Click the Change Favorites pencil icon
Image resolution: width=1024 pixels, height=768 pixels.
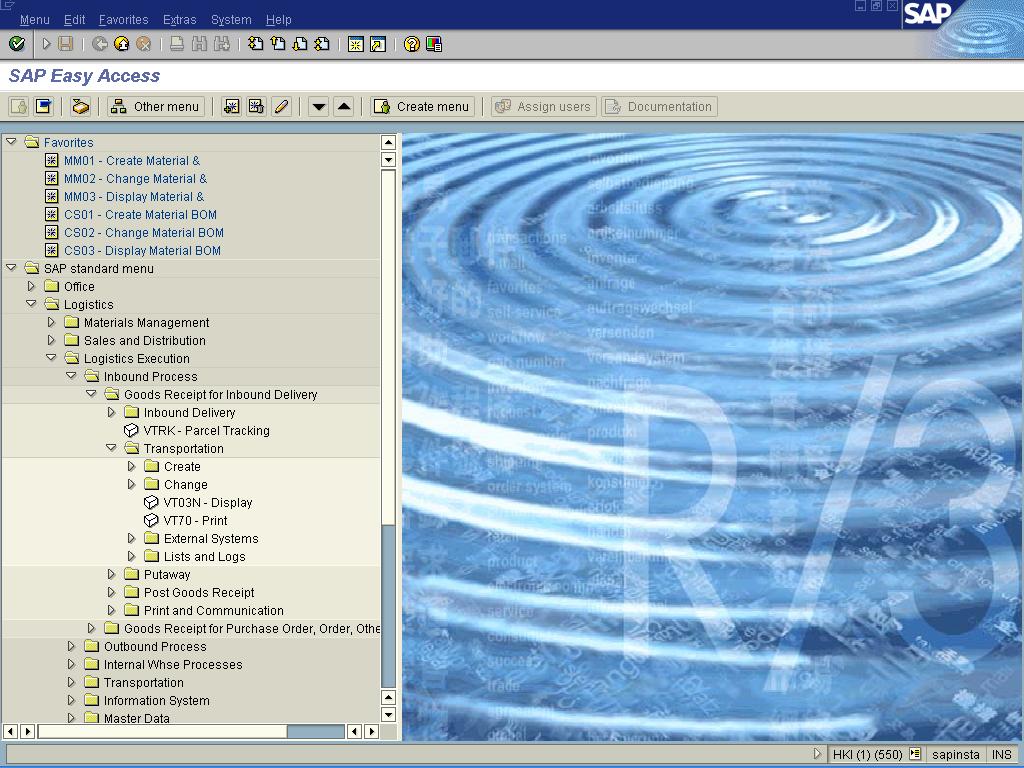coord(282,107)
